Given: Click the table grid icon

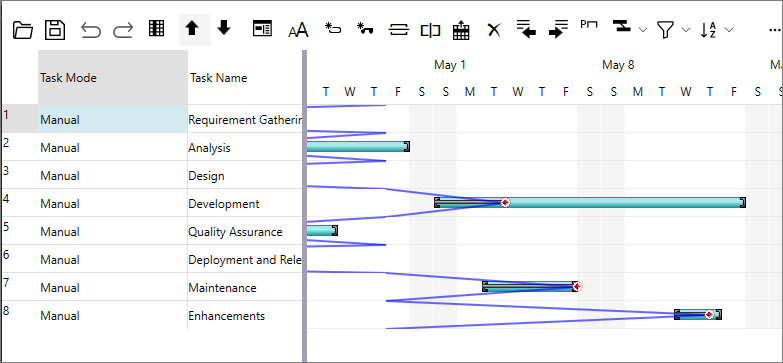Looking at the screenshot, I should coord(157,28).
